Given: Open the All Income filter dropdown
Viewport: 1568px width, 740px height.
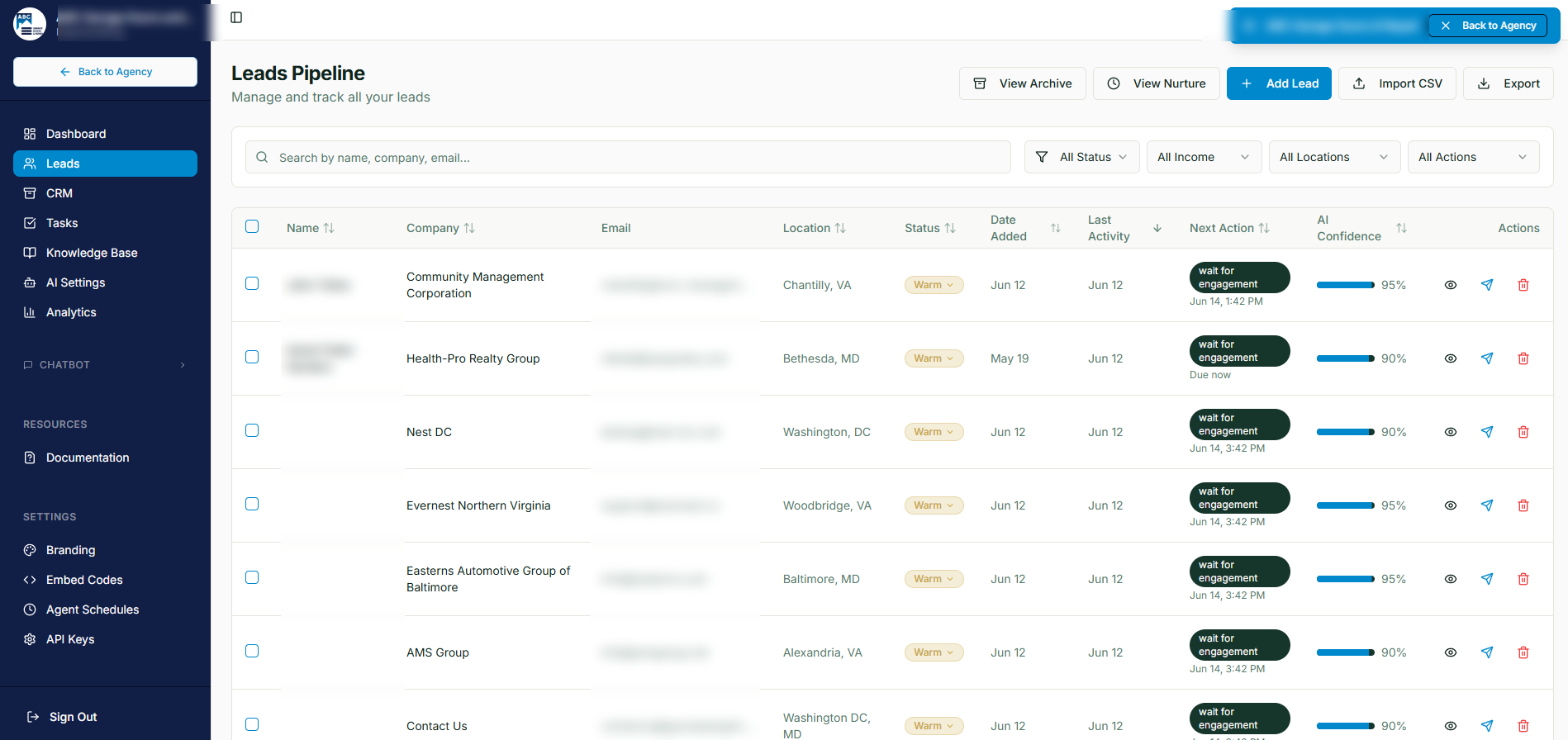Looking at the screenshot, I should click(x=1205, y=157).
